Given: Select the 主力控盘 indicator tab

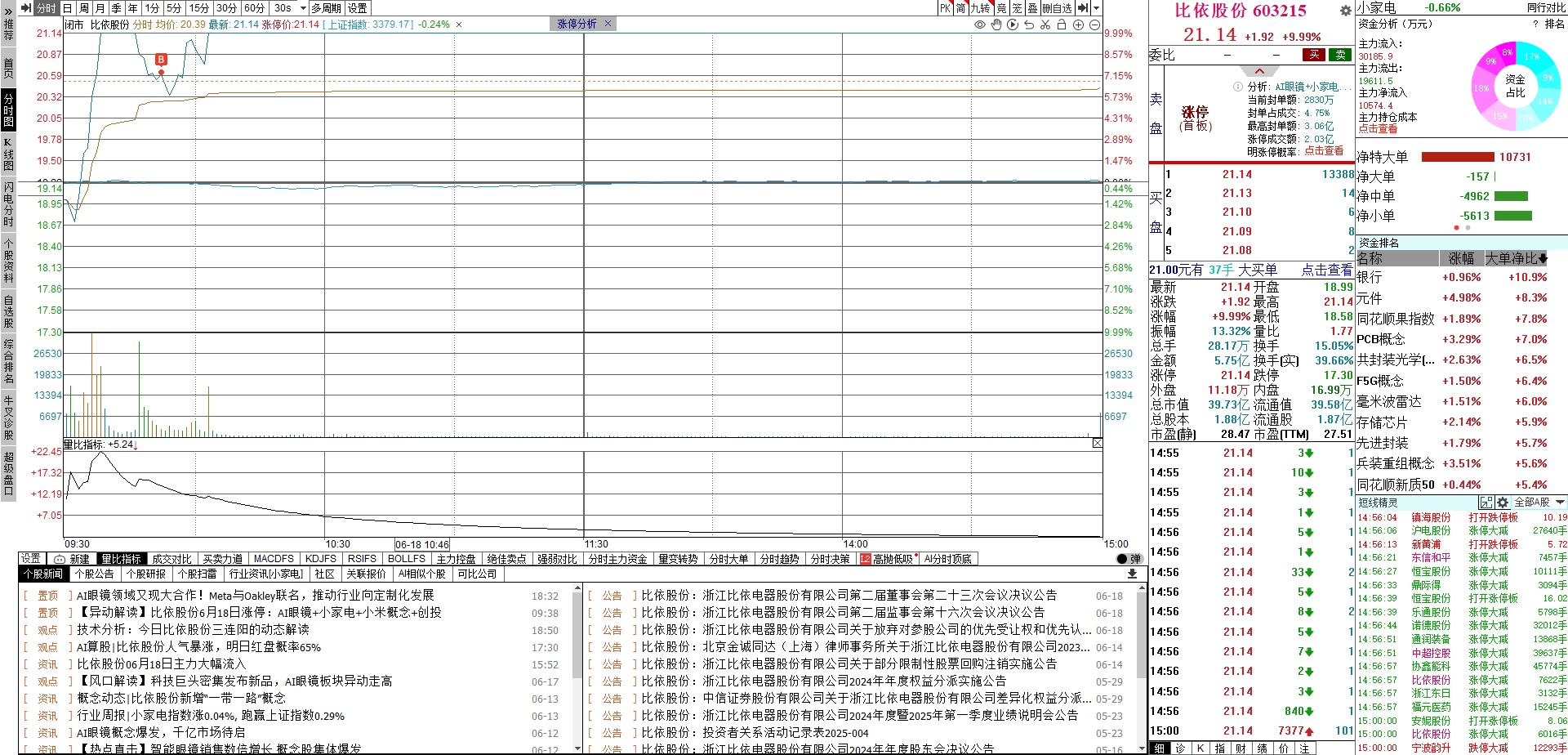Looking at the screenshot, I should click(456, 559).
